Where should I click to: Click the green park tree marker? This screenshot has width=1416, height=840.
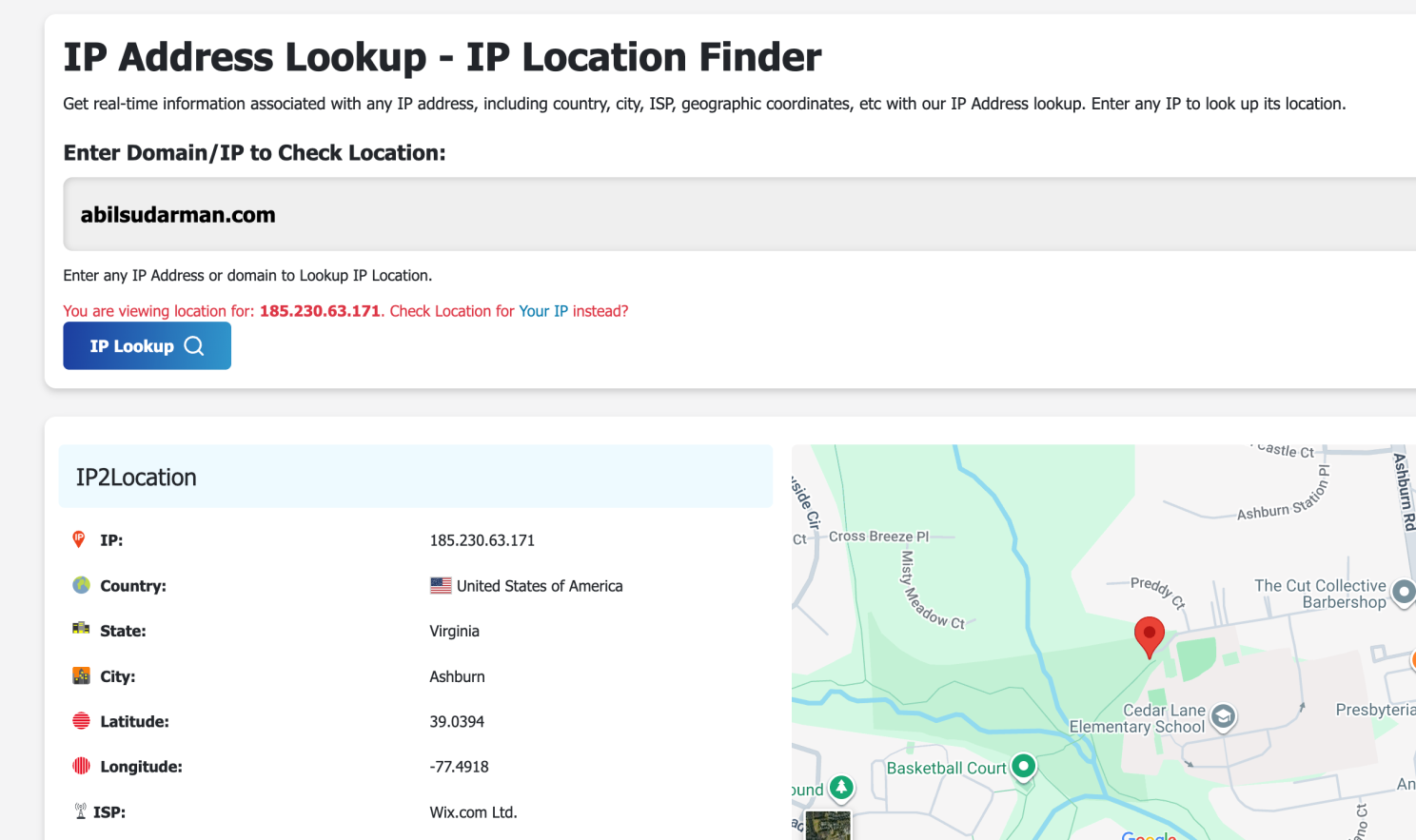point(841,788)
